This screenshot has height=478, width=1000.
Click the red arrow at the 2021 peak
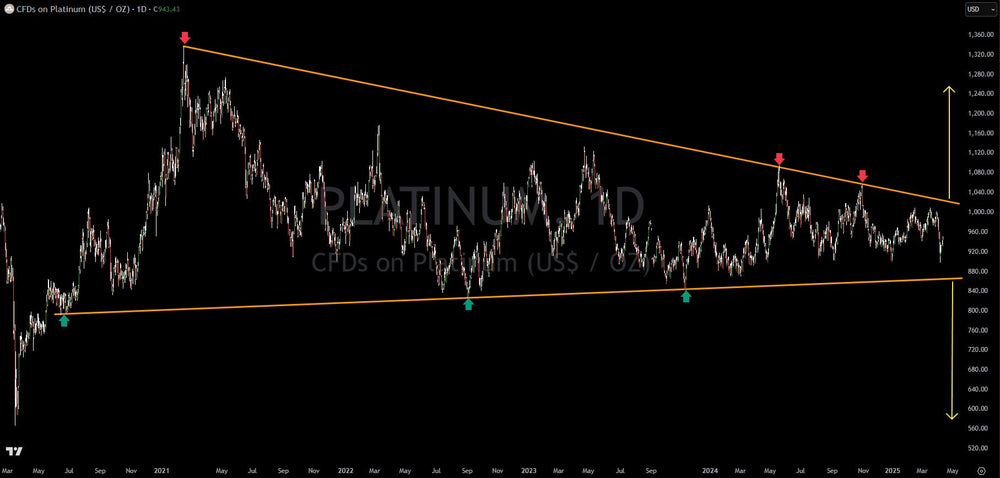point(185,38)
